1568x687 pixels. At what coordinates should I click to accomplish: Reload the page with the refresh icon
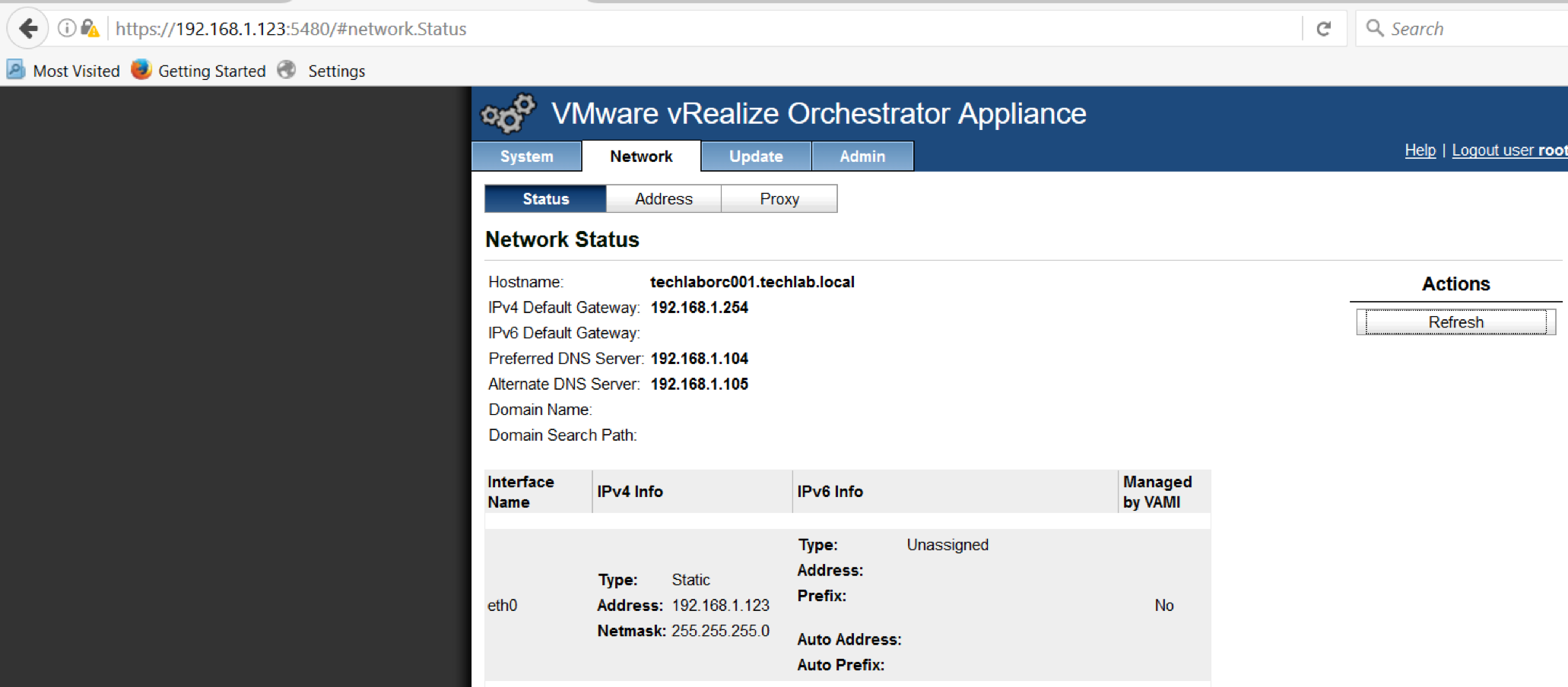[1324, 29]
